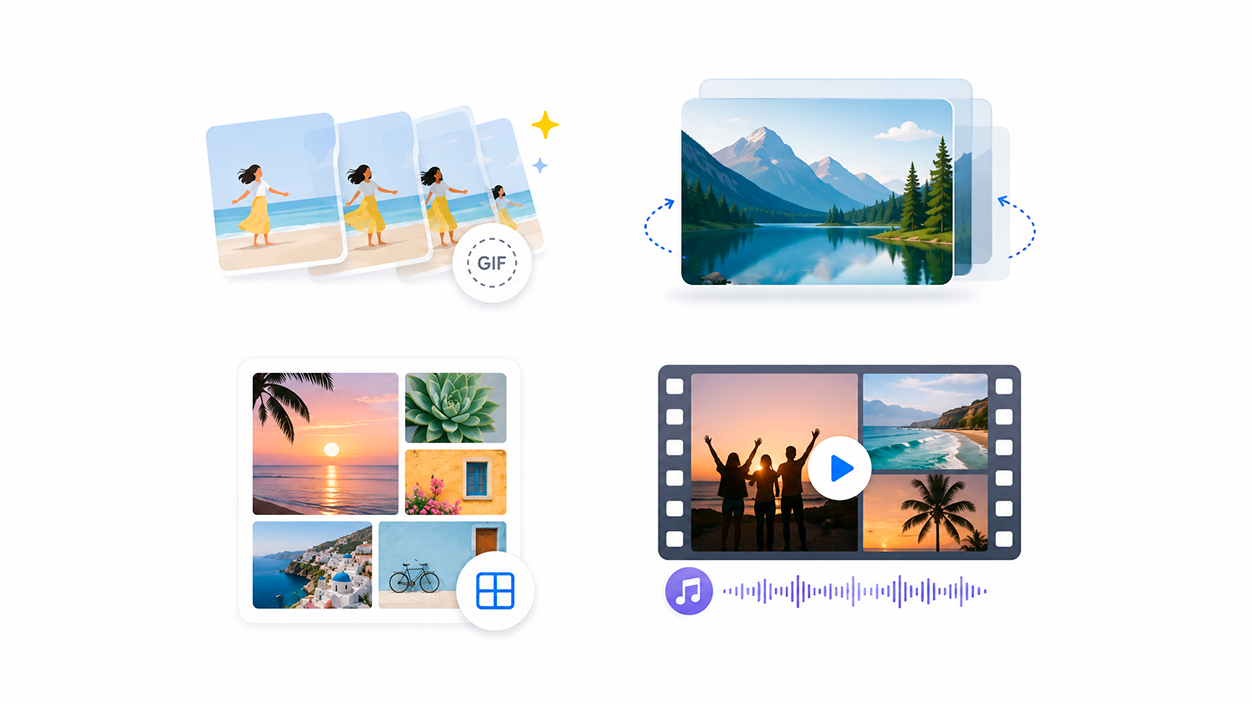Image resolution: width=1252 pixels, height=704 pixels.
Task: Select the Santorini coastal village photo
Action: tap(312, 565)
